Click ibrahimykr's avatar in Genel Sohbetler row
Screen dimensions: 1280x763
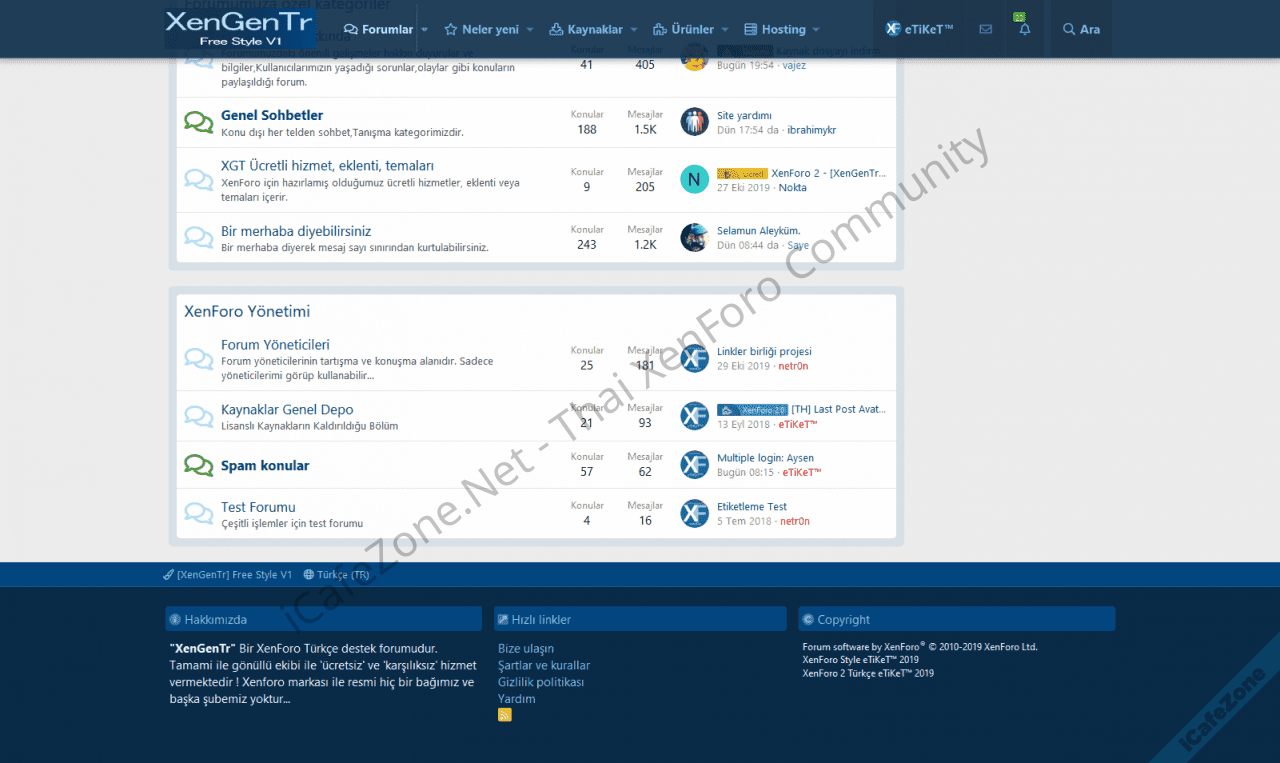pos(694,122)
